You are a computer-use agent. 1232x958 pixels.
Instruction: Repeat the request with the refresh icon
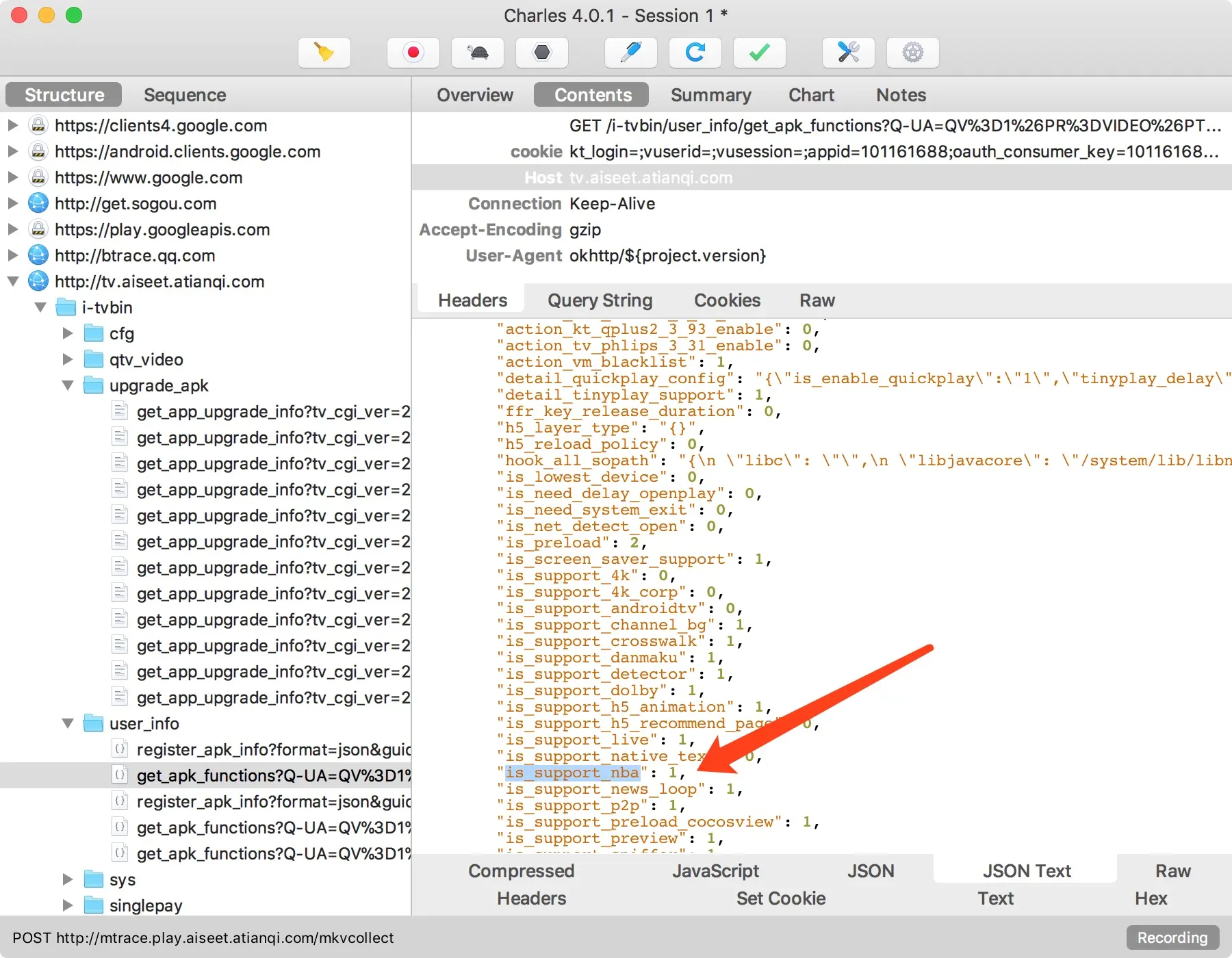(x=695, y=53)
